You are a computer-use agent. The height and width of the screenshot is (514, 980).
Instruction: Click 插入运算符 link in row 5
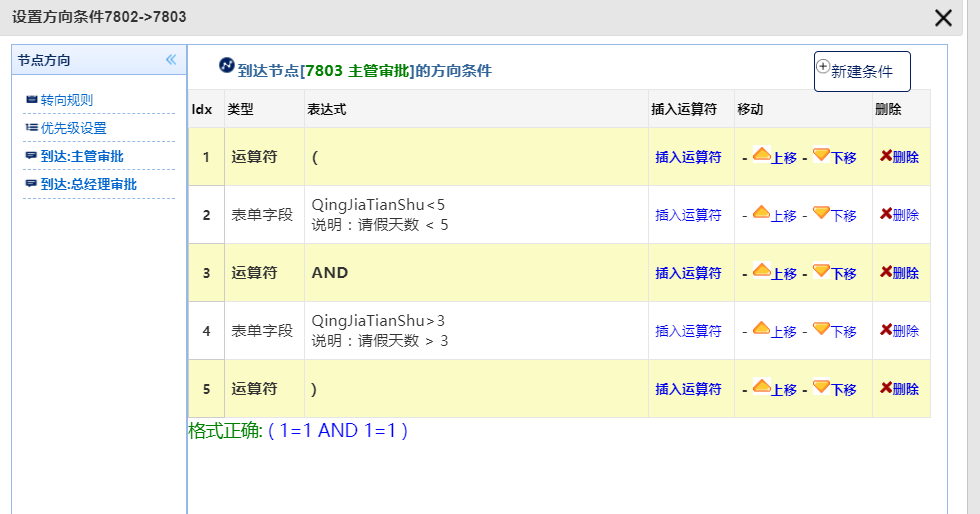pyautogui.click(x=688, y=389)
